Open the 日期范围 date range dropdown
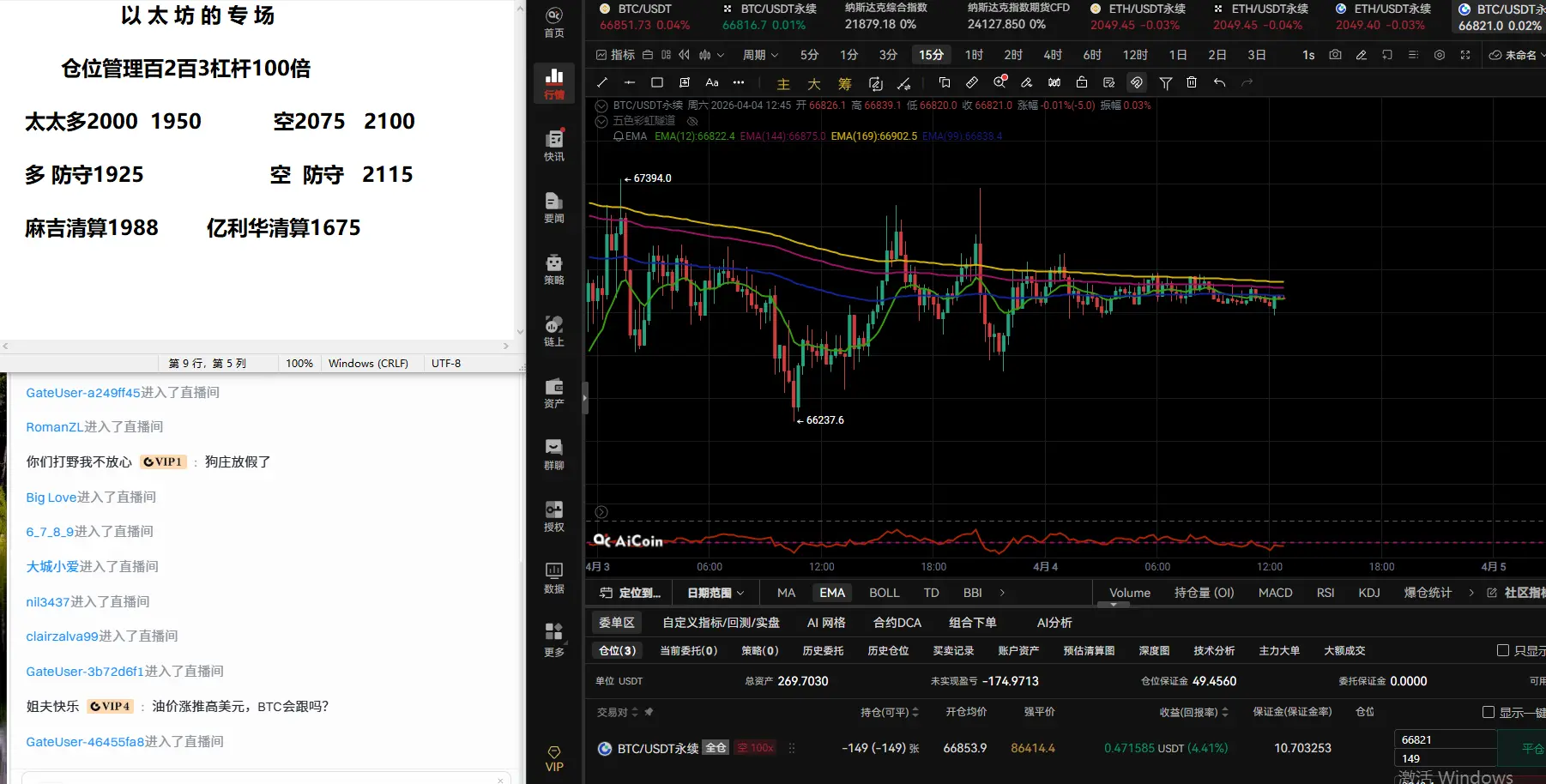This screenshot has height=784, width=1546. point(716,593)
